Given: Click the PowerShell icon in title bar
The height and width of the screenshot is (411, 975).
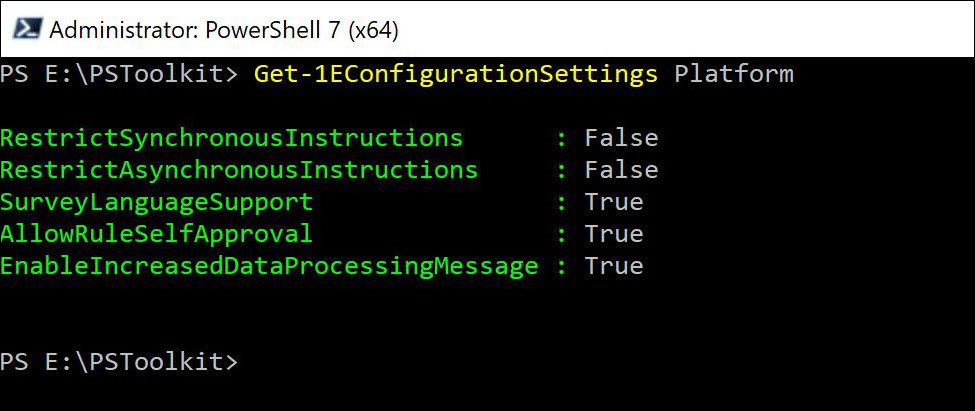Looking at the screenshot, I should coord(25,29).
